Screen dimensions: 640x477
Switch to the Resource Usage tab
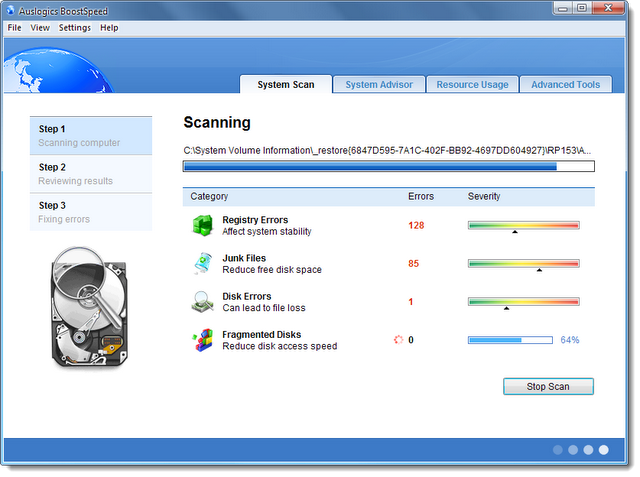(472, 84)
